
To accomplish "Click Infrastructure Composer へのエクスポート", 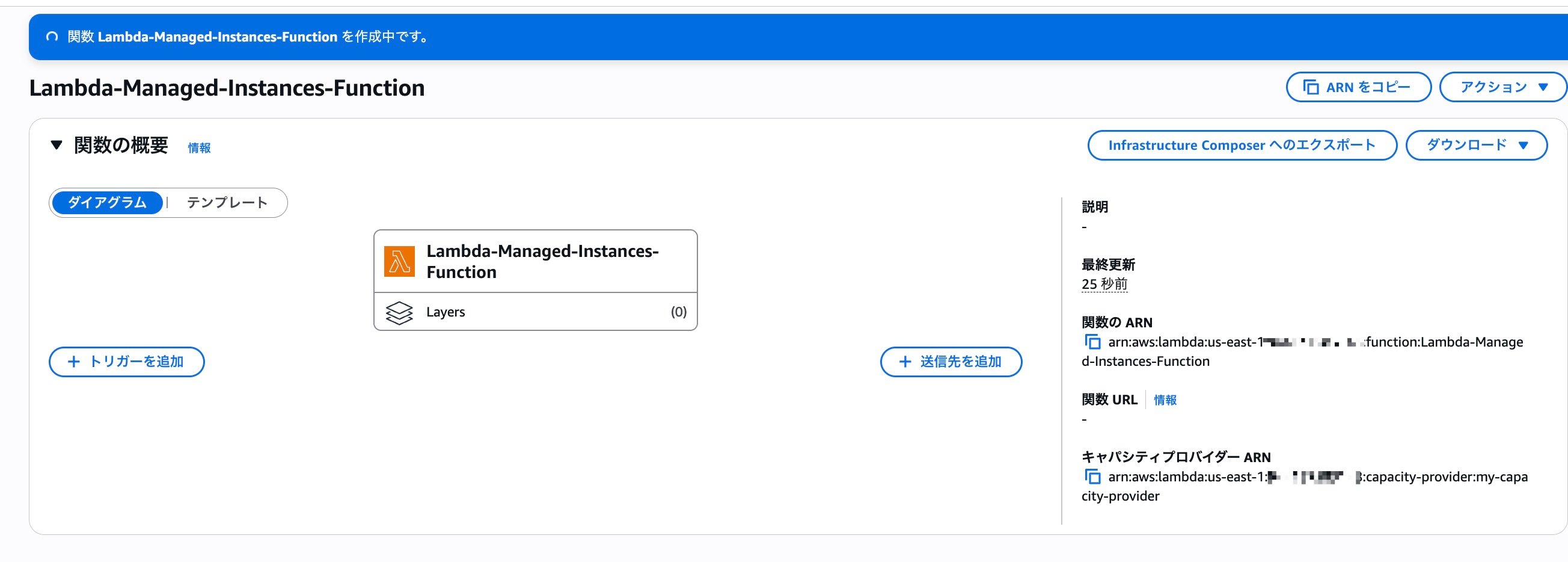I will [1242, 145].
